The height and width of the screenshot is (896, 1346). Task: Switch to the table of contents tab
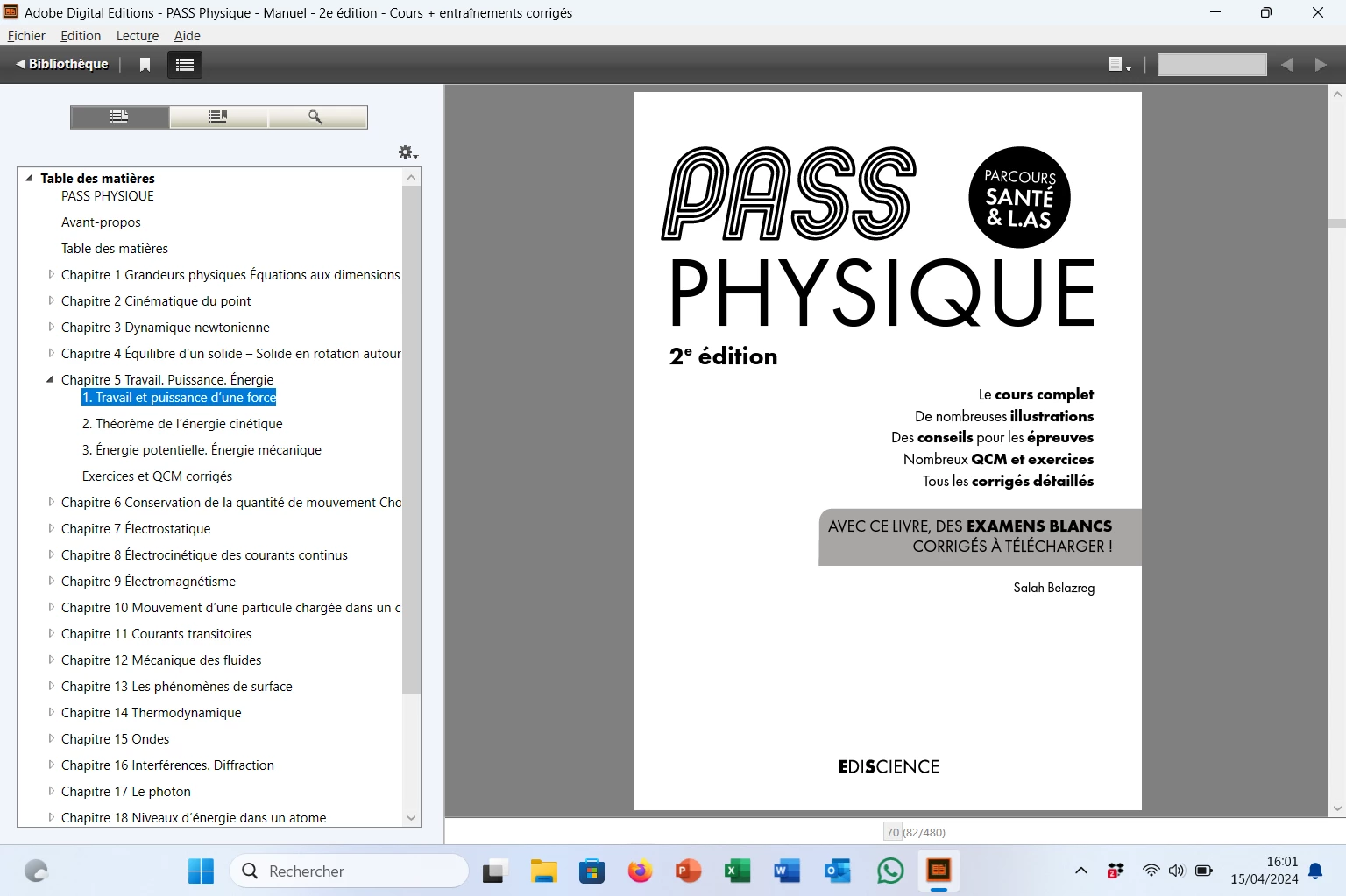[119, 116]
